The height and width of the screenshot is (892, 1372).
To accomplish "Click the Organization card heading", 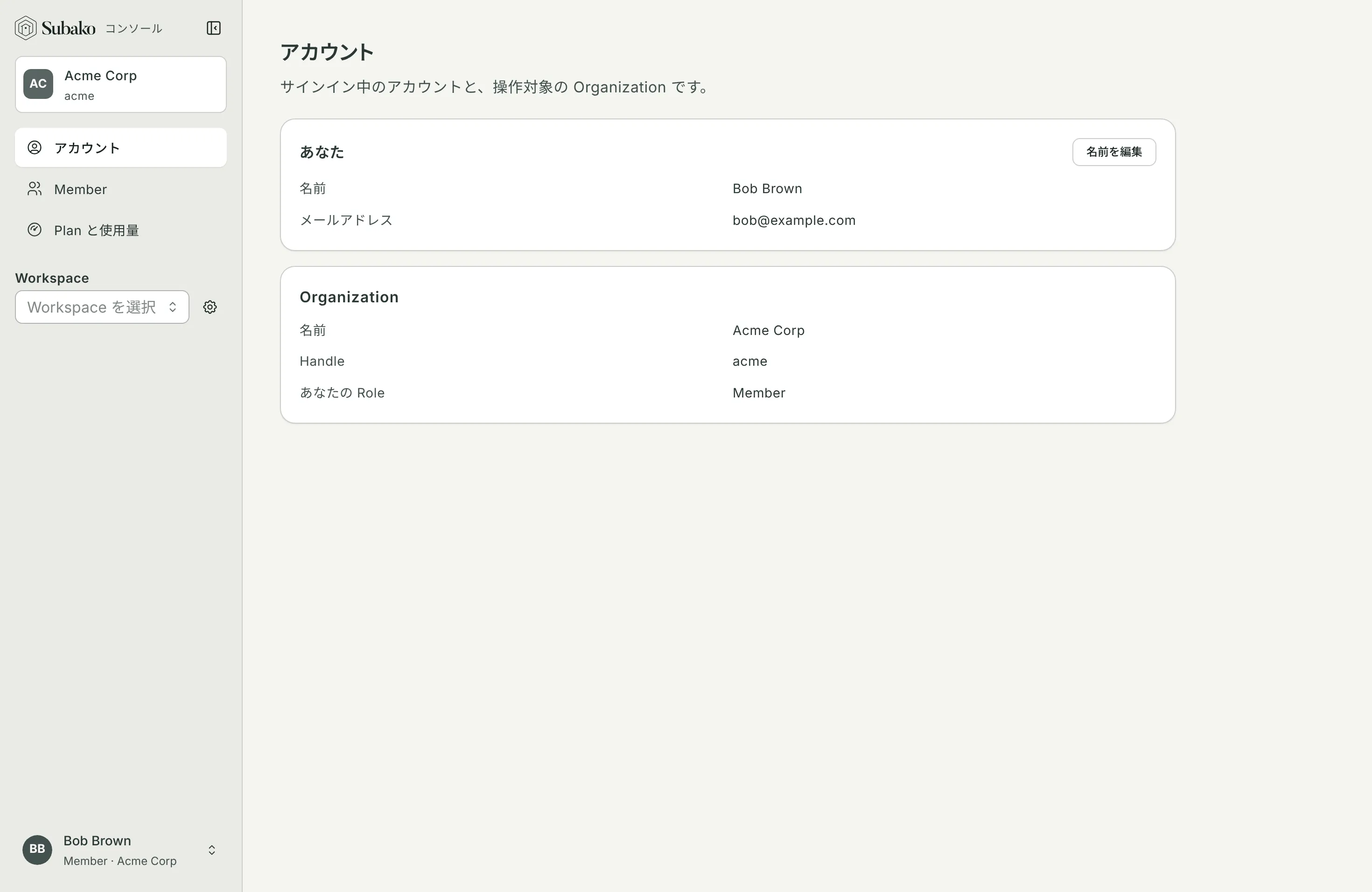I will click(349, 297).
